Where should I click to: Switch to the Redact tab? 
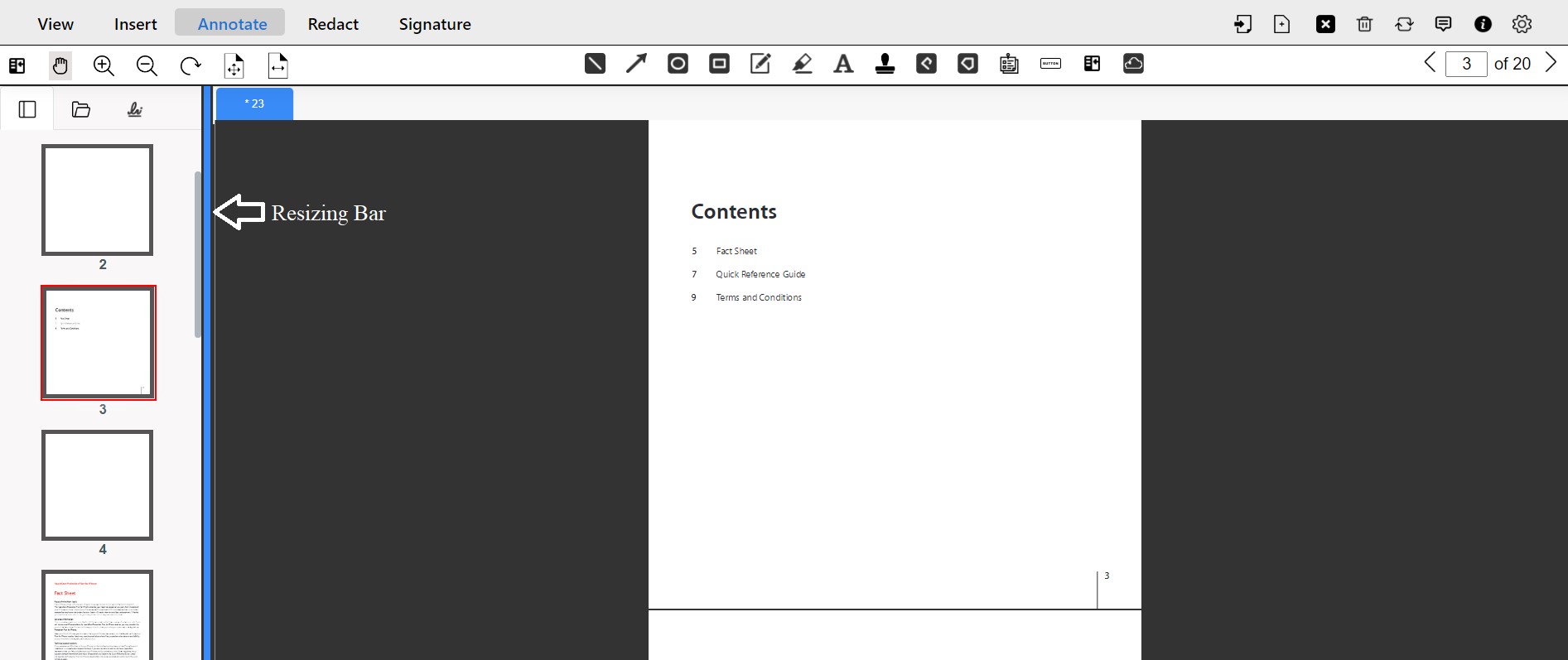[x=333, y=24]
